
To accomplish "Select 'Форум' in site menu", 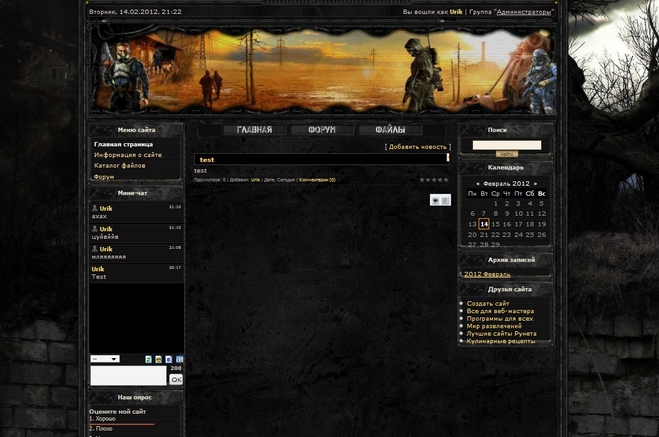I will coord(104,177).
